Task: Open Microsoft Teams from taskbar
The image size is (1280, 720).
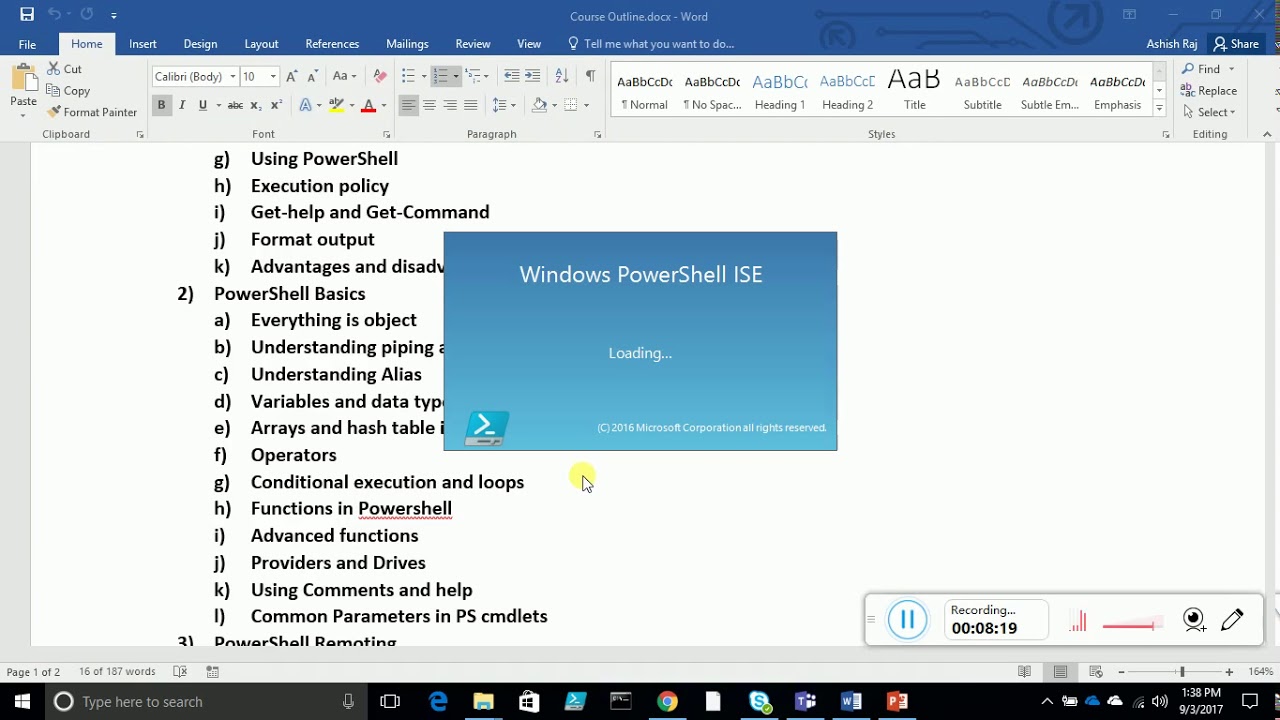Action: 805,701
